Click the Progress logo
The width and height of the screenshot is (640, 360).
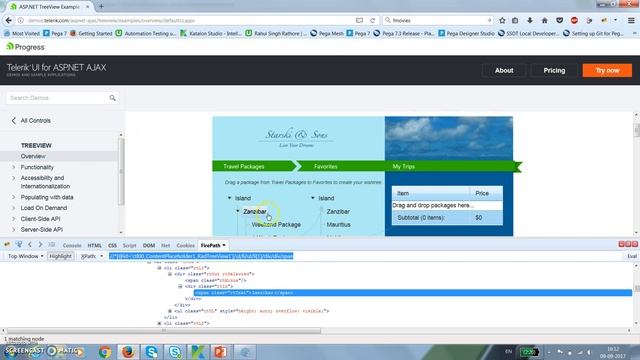click(25, 47)
